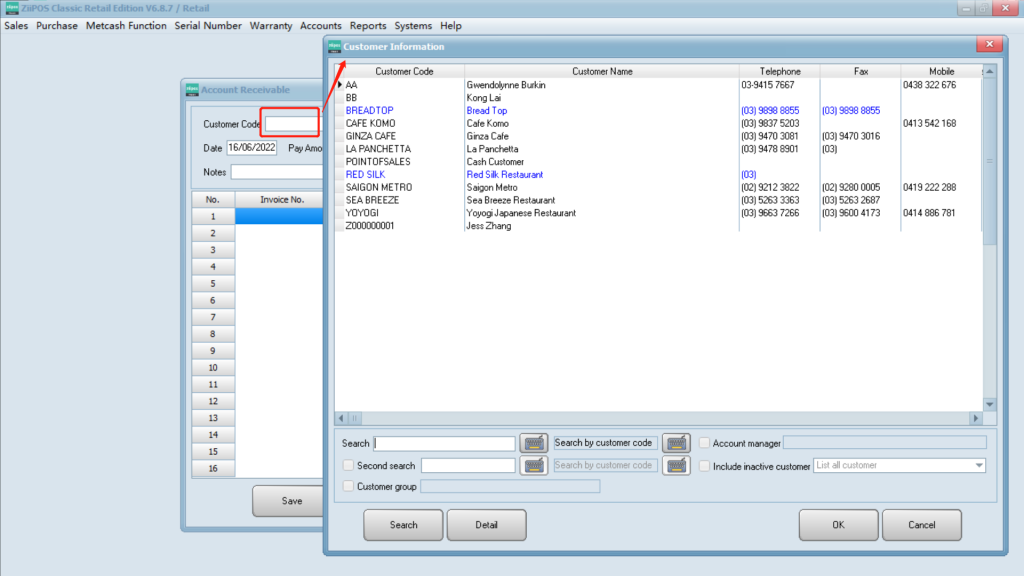Click the ZiiPOS application icon in title bar
This screenshot has width=1024, height=576.
pos(11,8)
